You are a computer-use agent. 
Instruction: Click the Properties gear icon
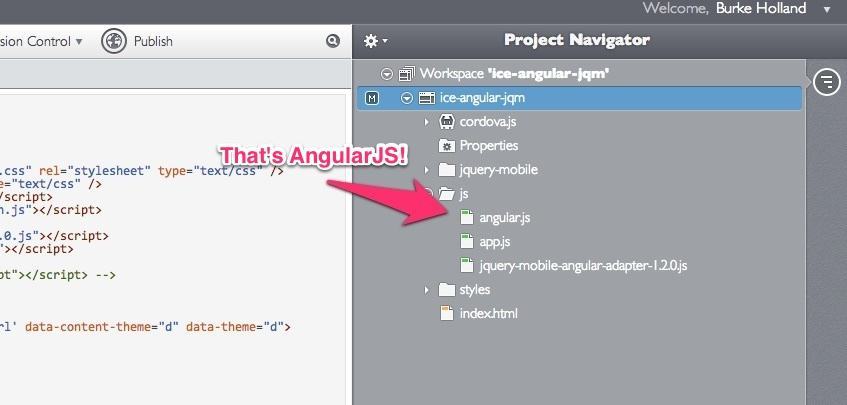tap(447, 146)
